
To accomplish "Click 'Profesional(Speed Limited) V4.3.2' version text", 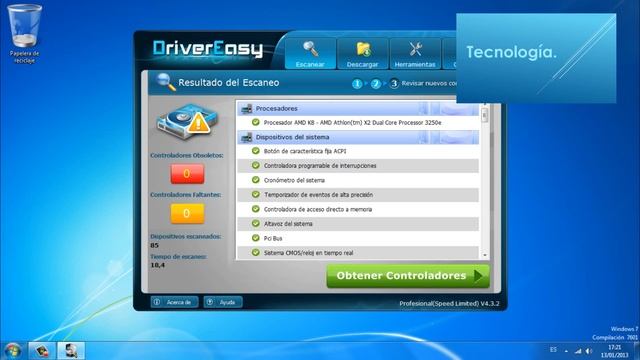I will tap(449, 304).
